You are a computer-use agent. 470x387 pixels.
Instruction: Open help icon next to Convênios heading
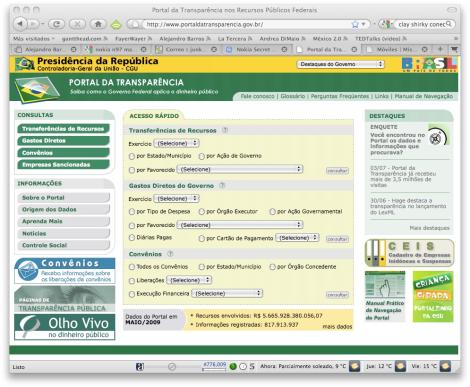170,254
